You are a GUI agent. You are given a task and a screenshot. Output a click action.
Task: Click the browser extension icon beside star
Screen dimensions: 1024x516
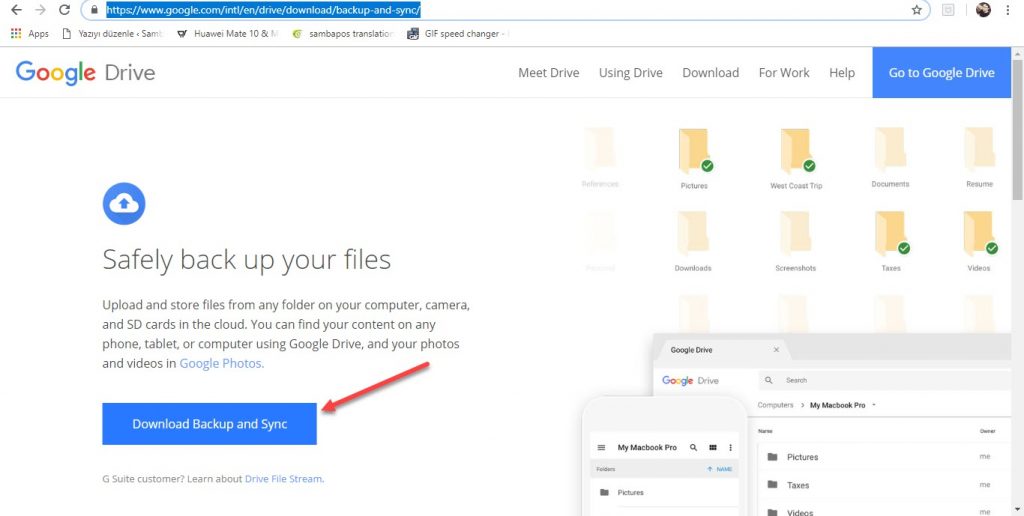[949, 10]
